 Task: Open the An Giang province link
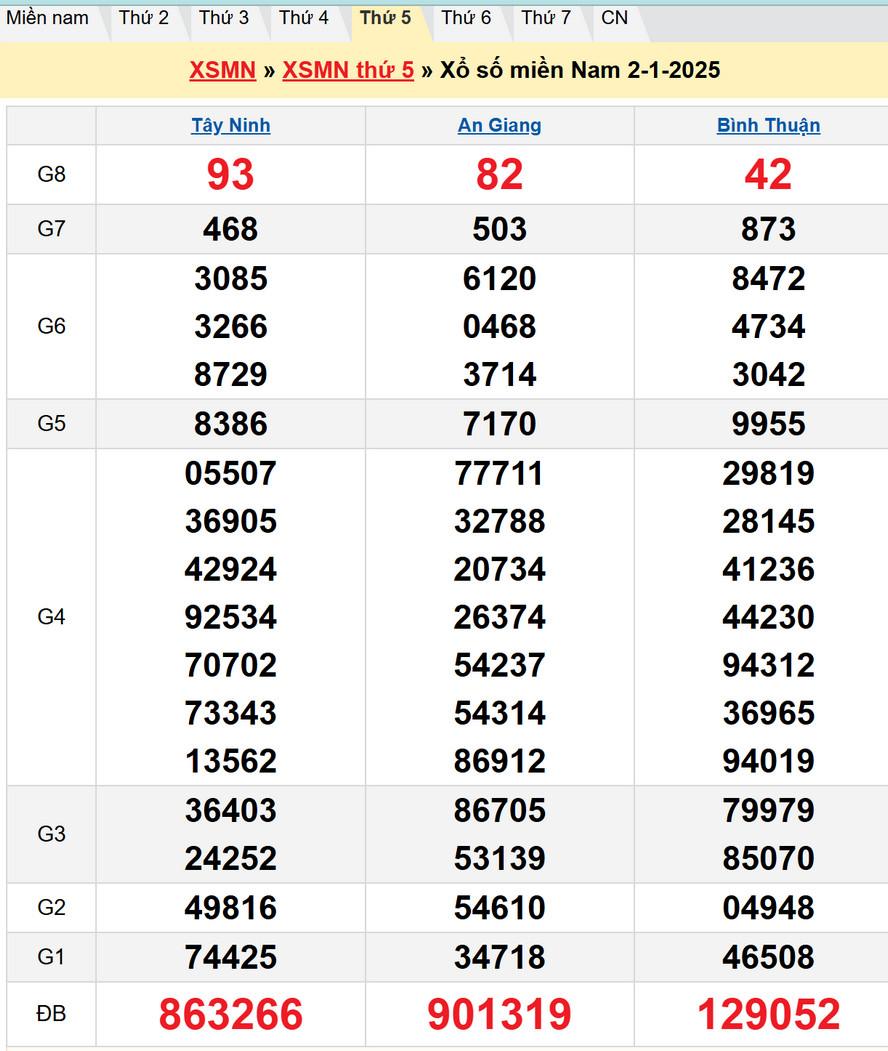click(500, 125)
